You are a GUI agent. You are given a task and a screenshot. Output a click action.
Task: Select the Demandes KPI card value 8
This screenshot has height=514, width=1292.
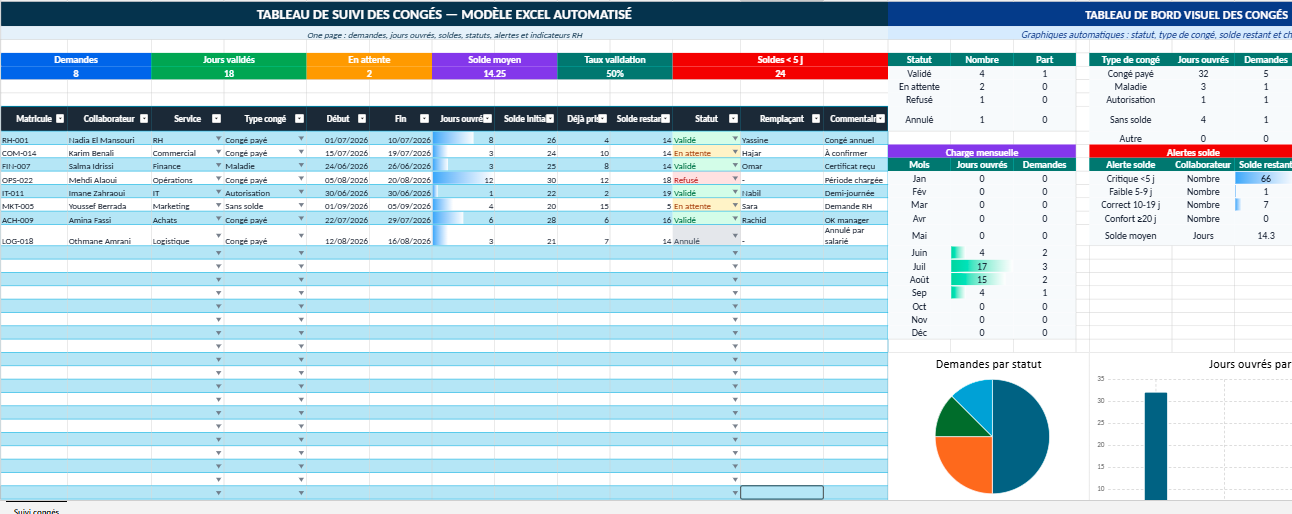click(76, 73)
